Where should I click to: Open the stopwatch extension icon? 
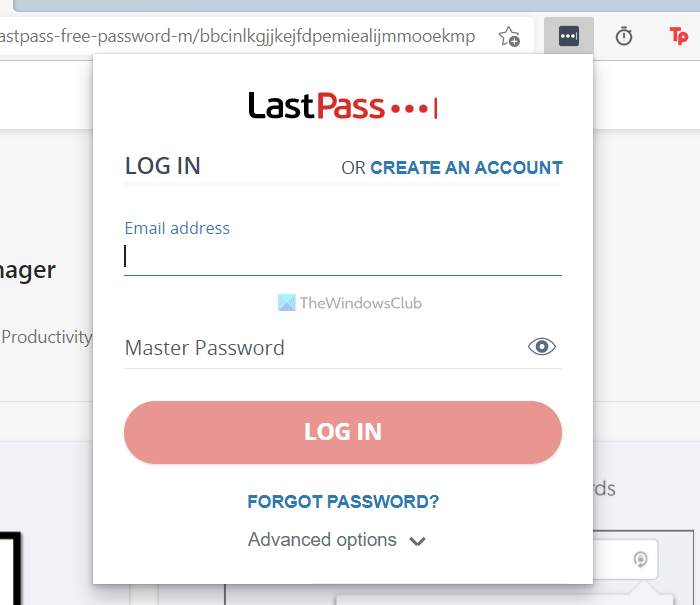624,37
